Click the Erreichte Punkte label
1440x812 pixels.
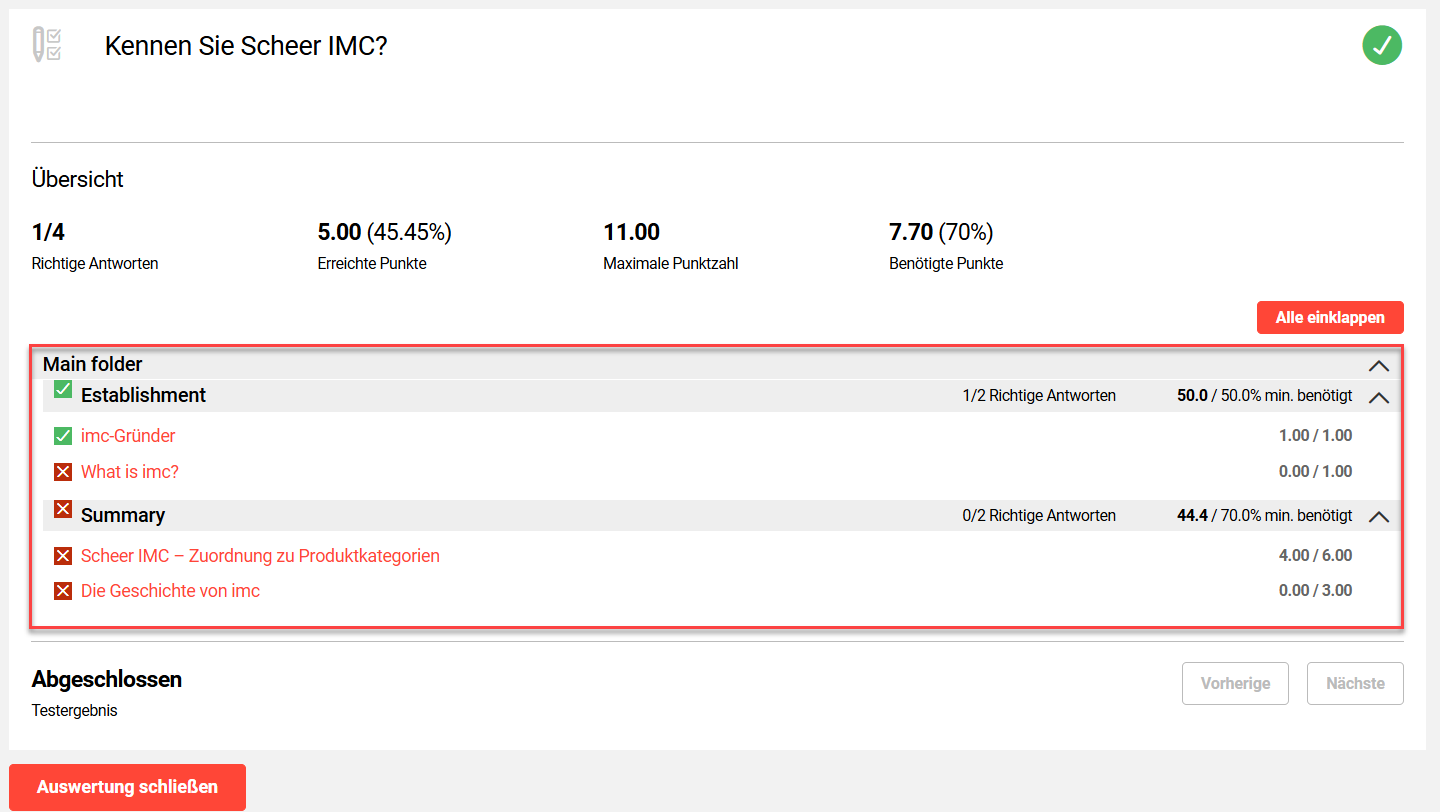[372, 264]
